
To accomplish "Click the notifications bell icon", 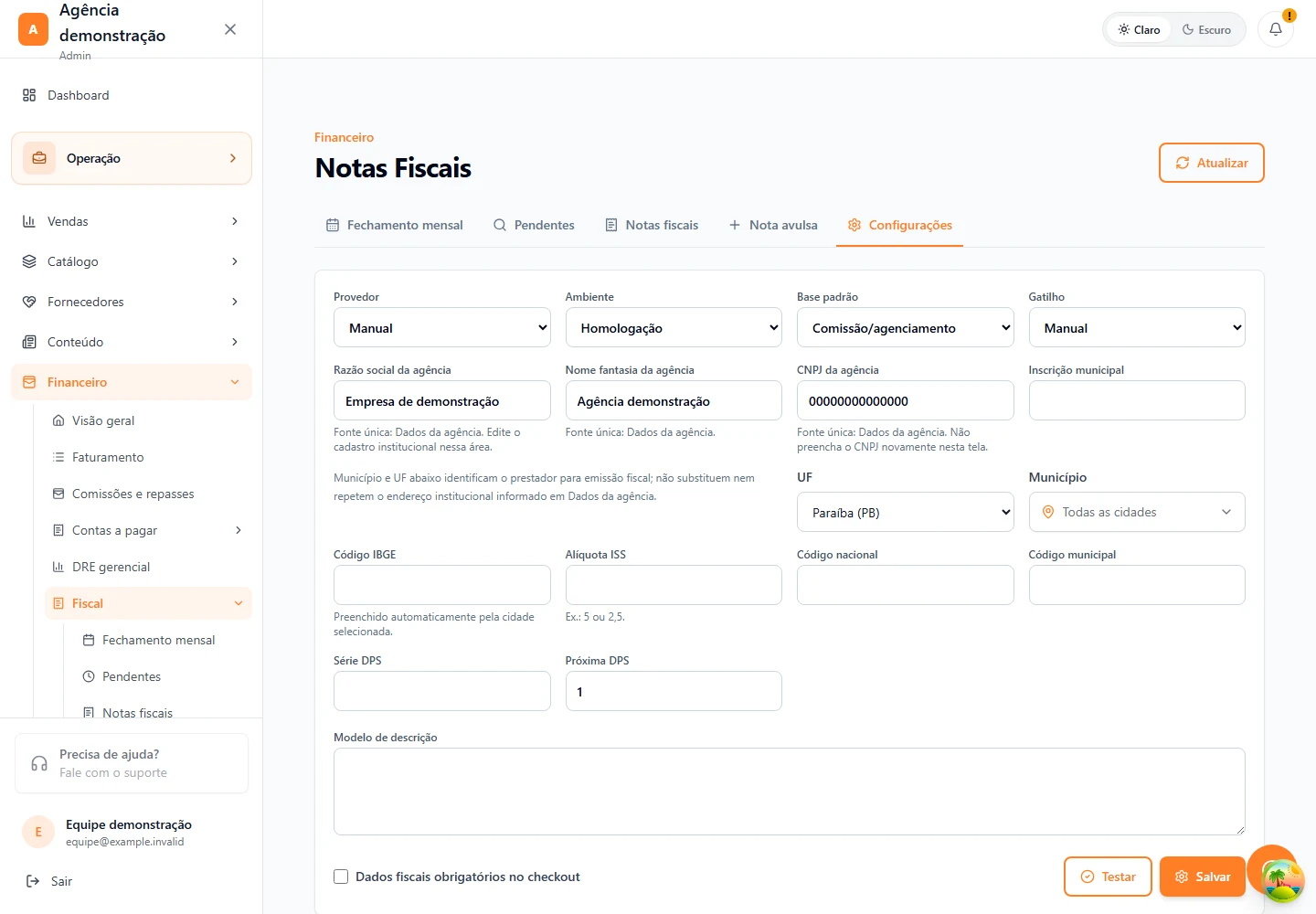I will (1276, 29).
